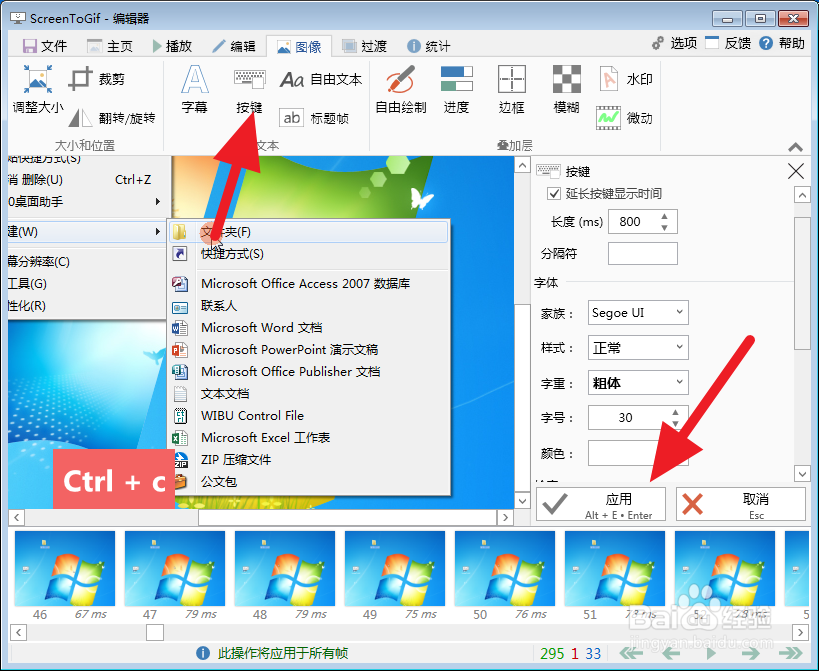This screenshot has height=671, width=819.
Task: Collapse the ribbon with the chevron
Action: (x=795, y=147)
